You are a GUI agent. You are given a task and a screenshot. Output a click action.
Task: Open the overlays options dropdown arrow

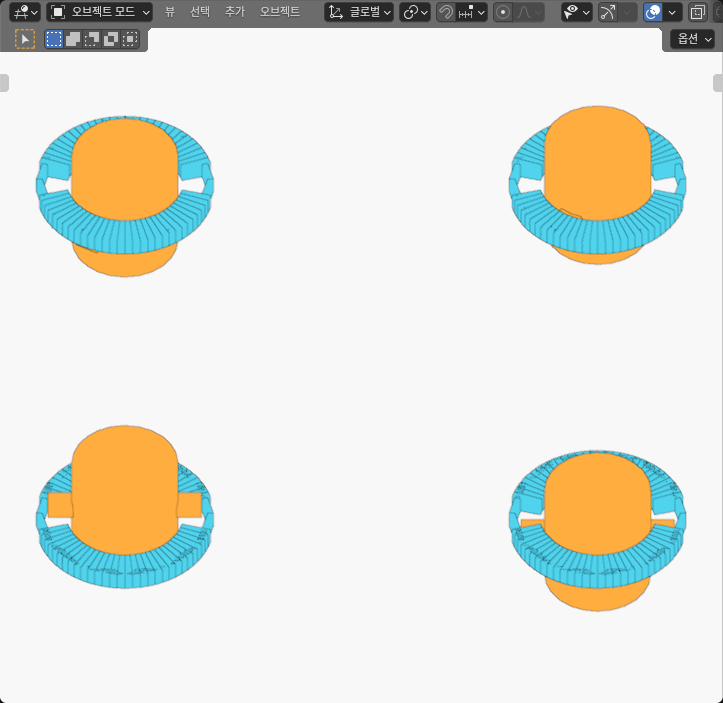(x=673, y=12)
